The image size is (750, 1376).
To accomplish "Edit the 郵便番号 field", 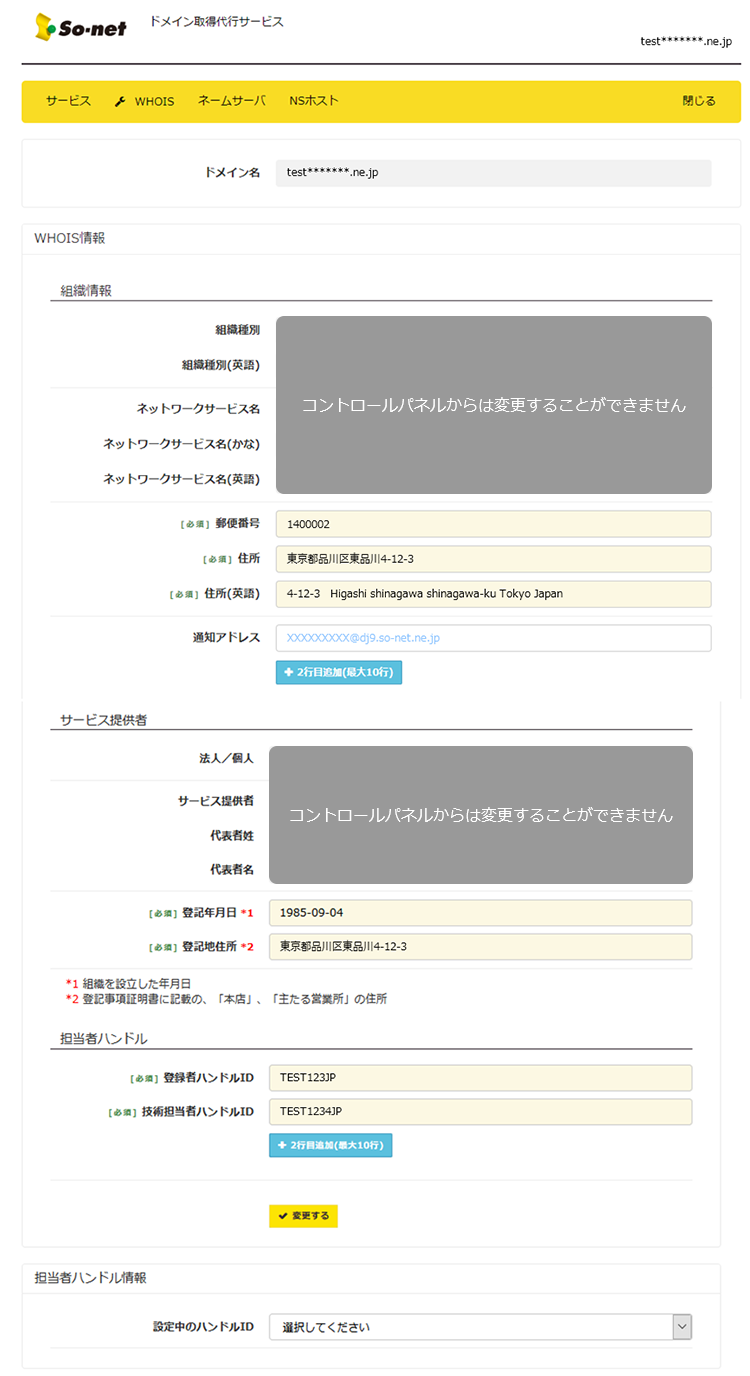I will coord(493,524).
